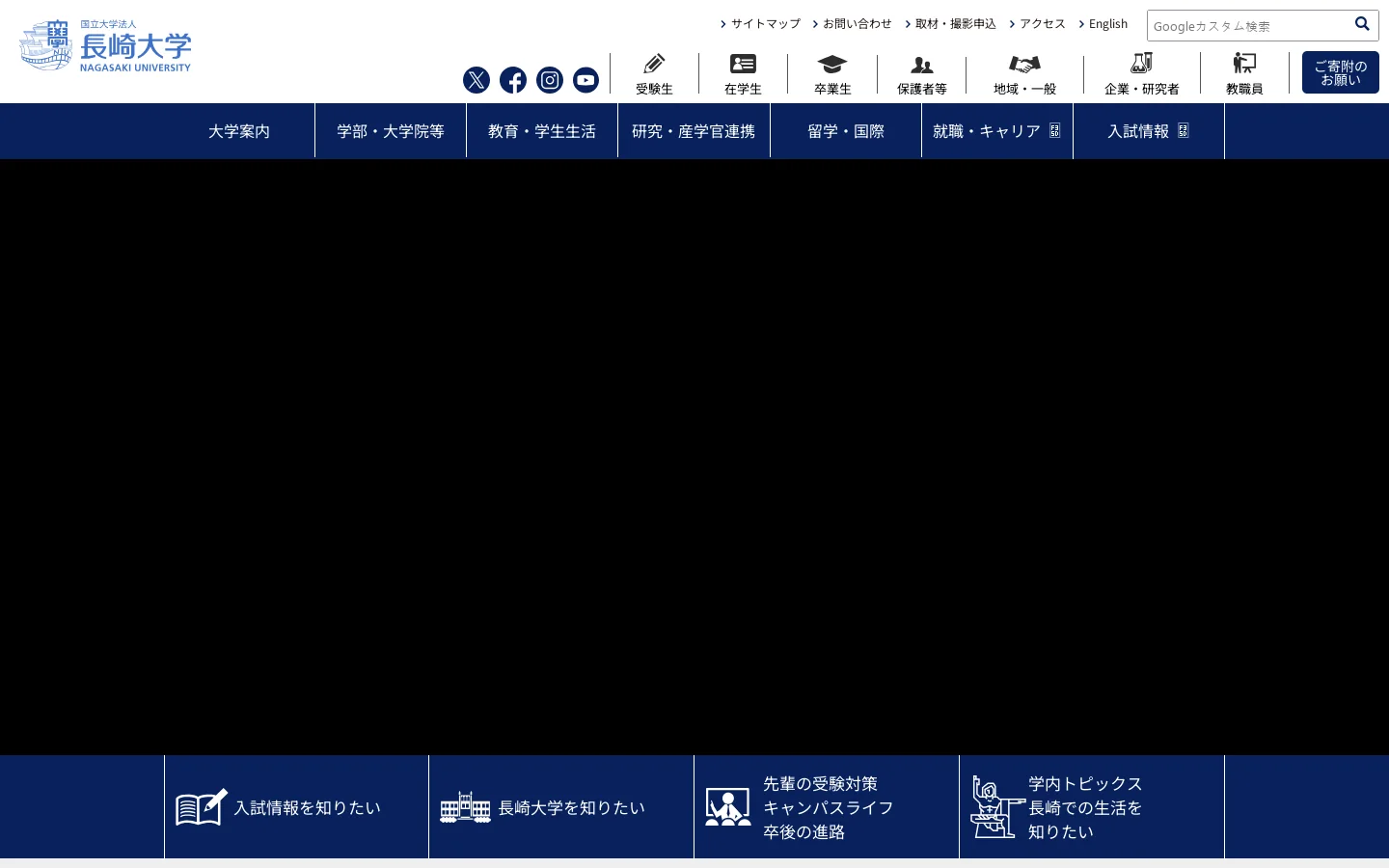Click external link icon beside 就職・キャリア

click(1055, 131)
